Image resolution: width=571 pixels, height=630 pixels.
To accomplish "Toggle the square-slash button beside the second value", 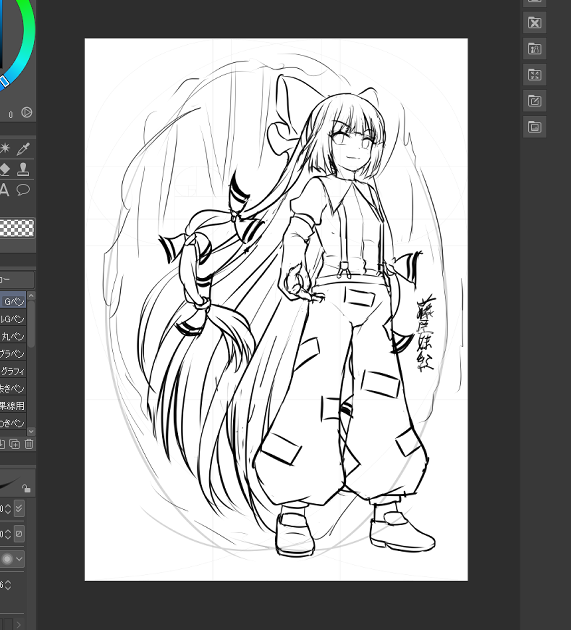I will (x=19, y=534).
